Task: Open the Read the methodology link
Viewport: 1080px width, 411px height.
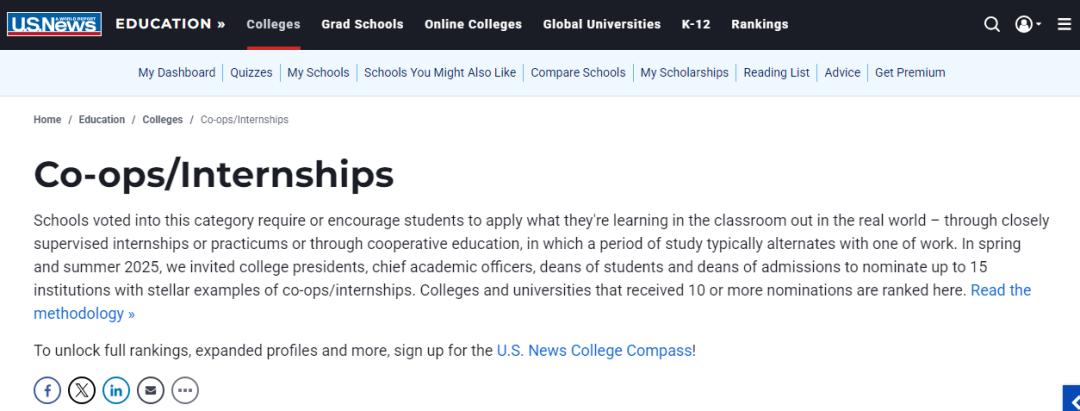Action: click(1000, 290)
